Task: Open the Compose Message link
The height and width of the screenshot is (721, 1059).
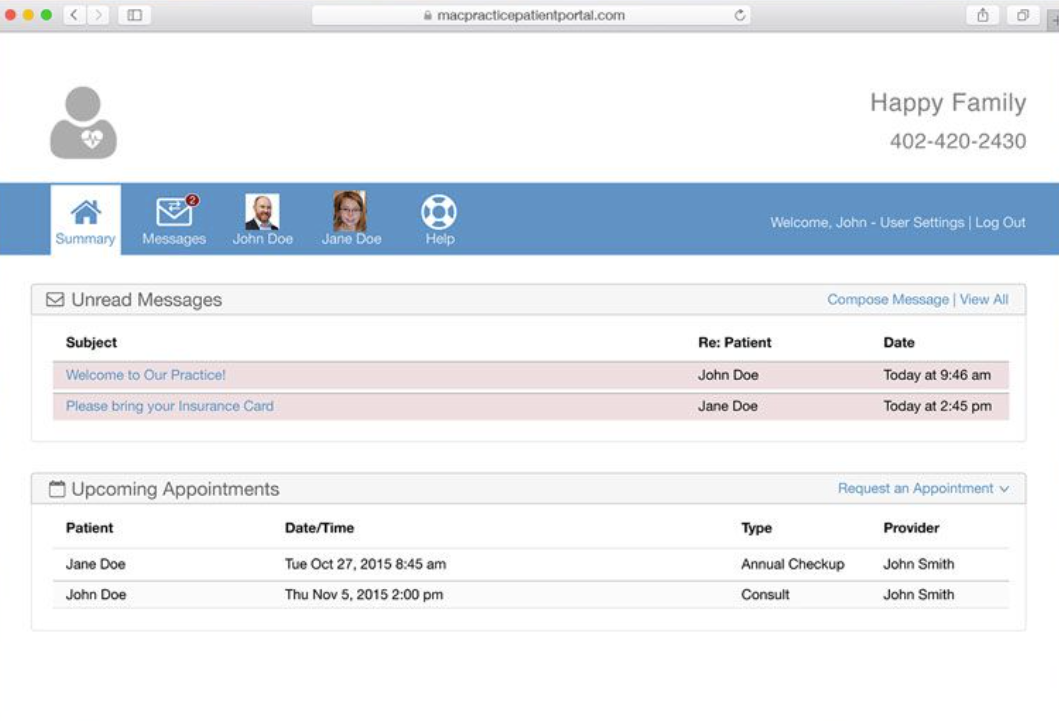Action: click(x=887, y=299)
